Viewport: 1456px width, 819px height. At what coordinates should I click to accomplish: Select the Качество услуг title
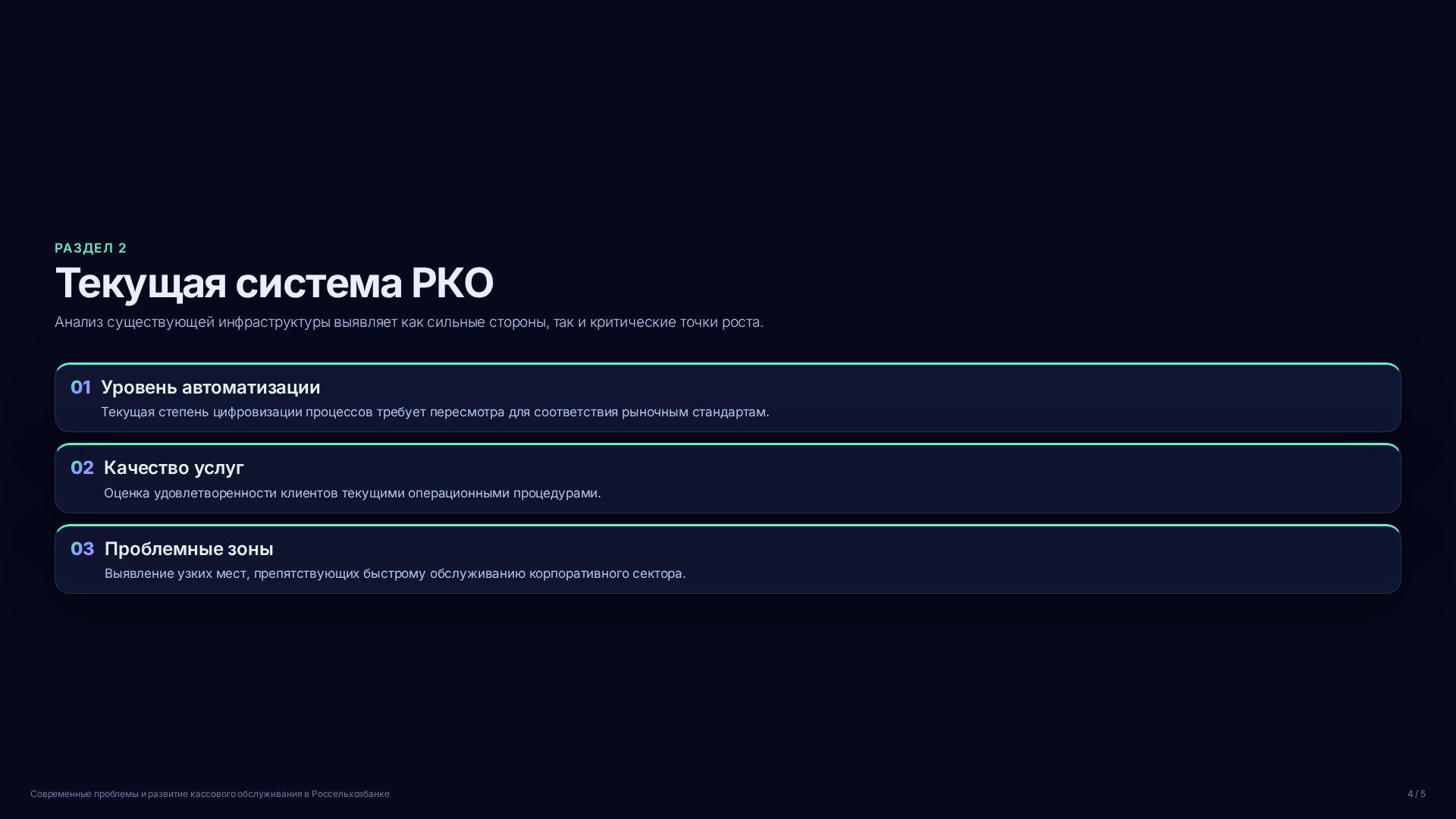[x=174, y=468]
